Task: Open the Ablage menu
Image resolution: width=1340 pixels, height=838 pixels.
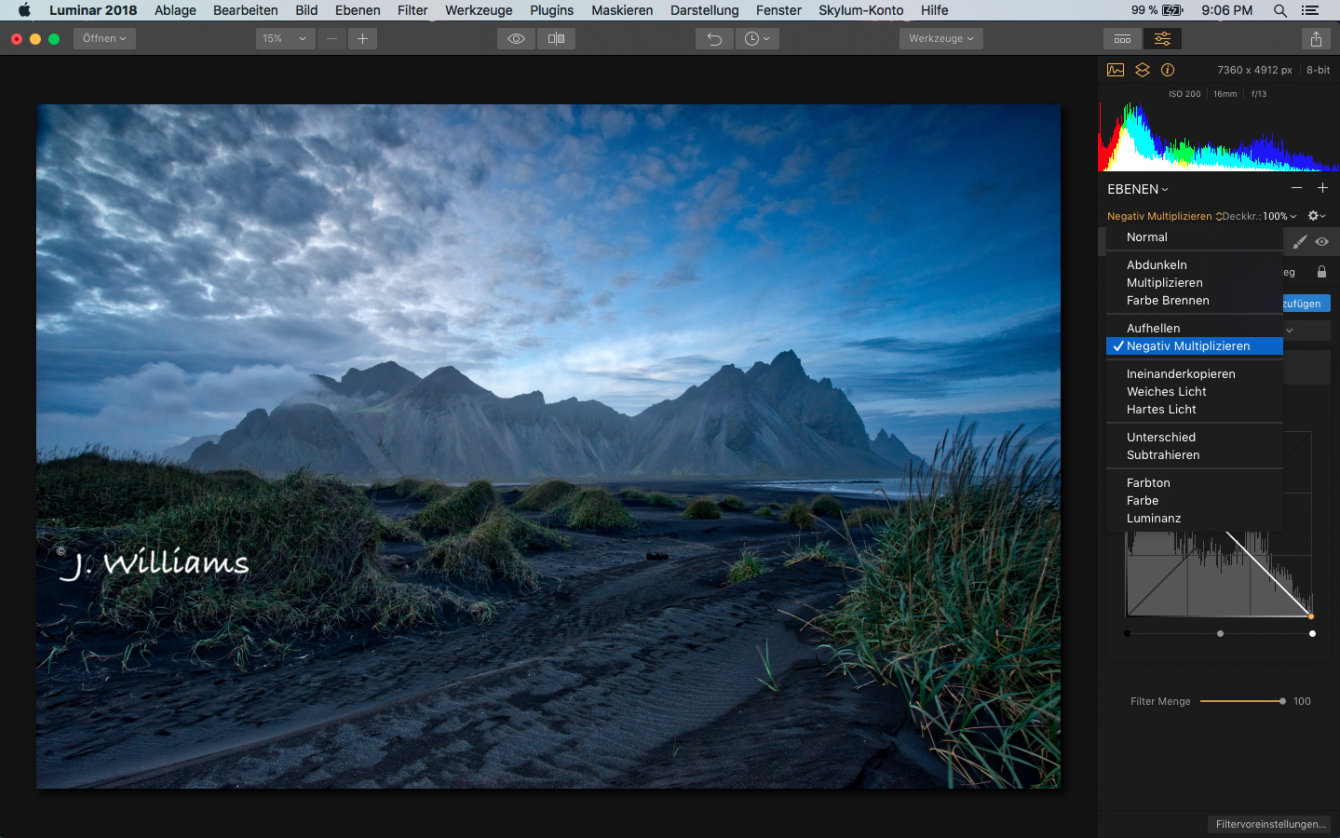Action: pos(175,10)
